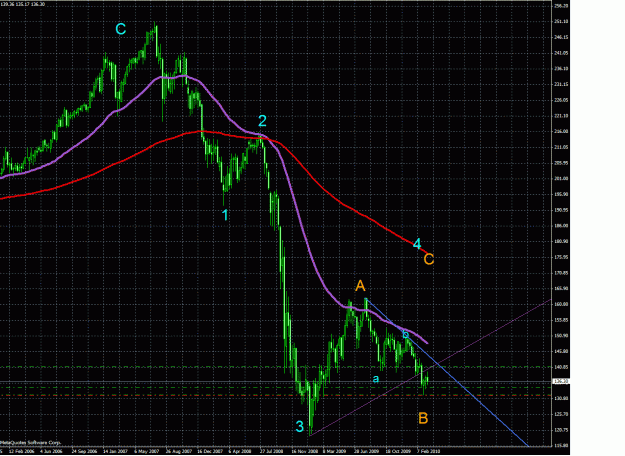Click the '24 Sep 2006' date label
This screenshot has height=456, width=625.
point(84,452)
